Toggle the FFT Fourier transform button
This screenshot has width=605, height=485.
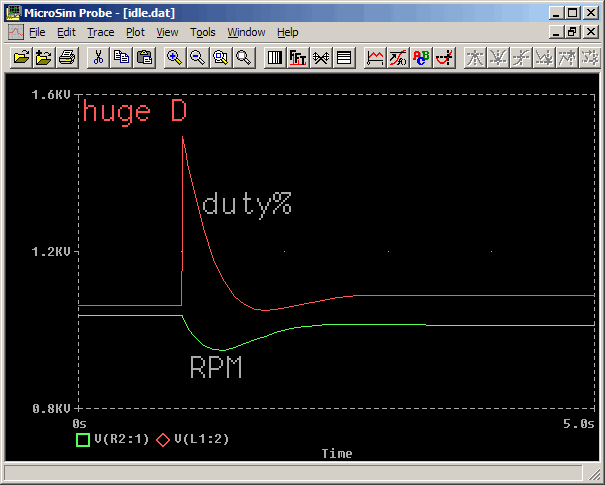(x=298, y=58)
